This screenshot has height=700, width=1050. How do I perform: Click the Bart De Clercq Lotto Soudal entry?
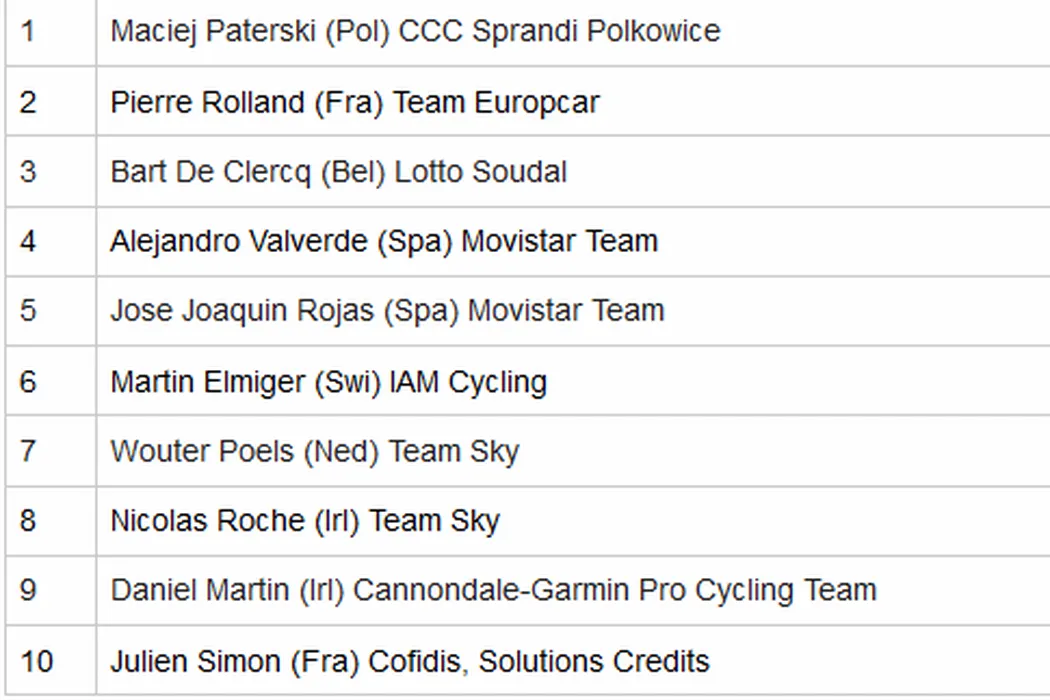coord(338,172)
